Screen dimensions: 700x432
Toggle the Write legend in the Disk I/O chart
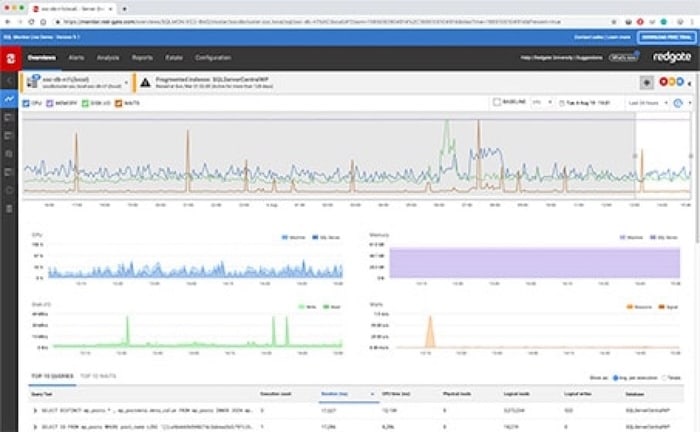point(307,307)
